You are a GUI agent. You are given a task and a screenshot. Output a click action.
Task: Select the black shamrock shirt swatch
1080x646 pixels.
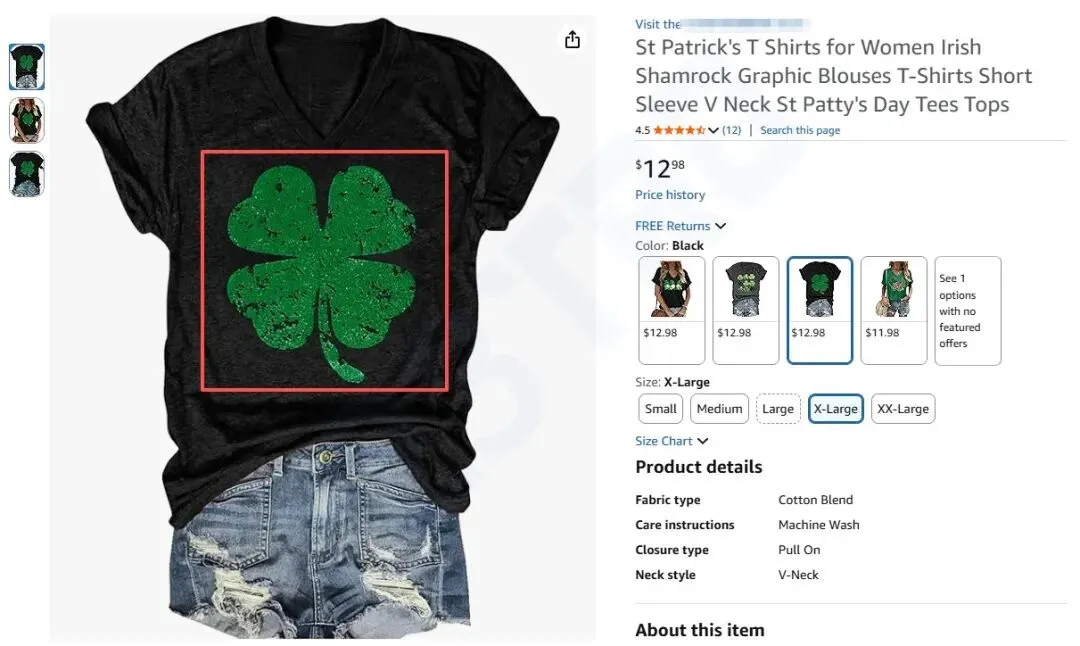[820, 310]
